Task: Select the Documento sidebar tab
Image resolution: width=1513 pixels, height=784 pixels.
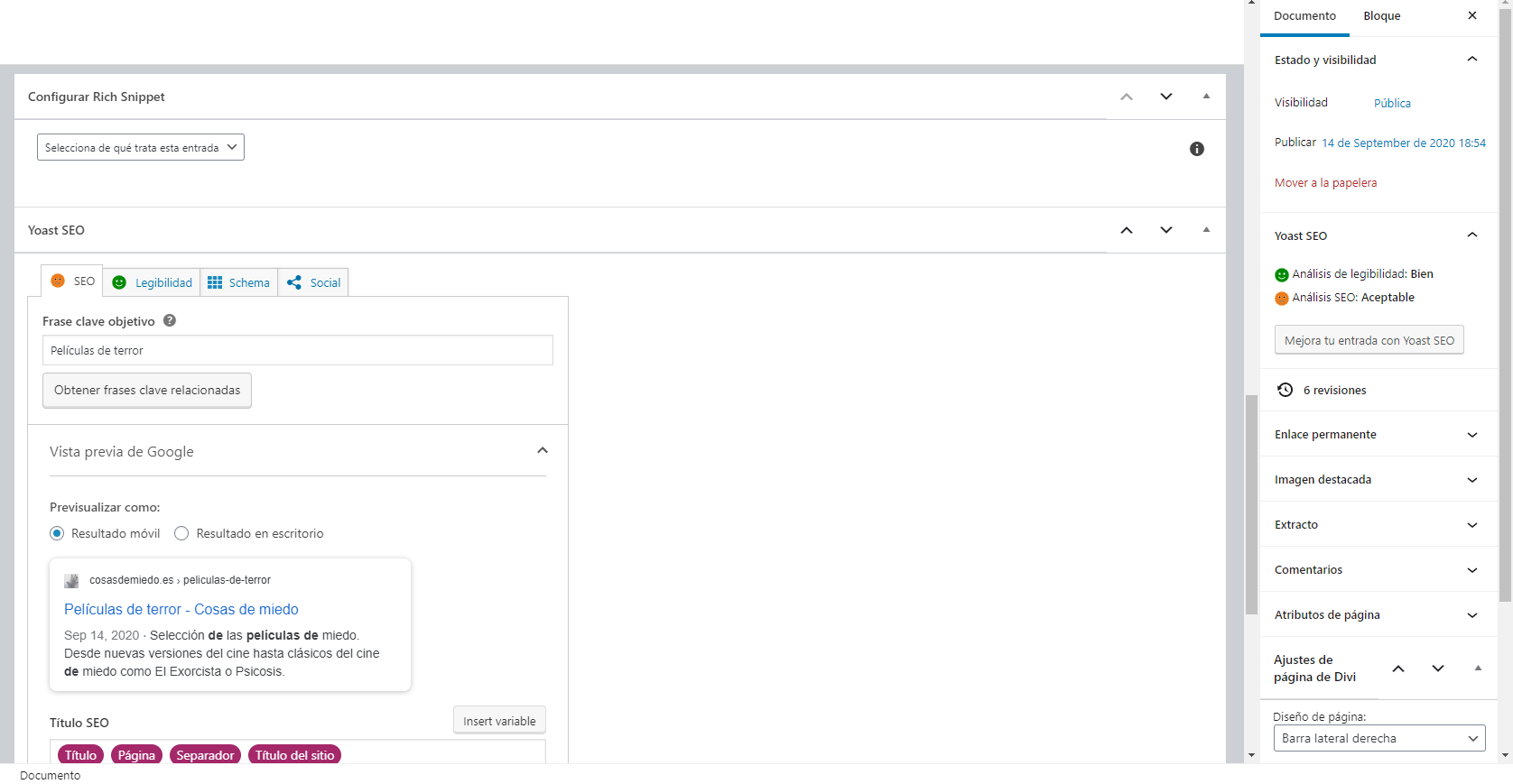Action: 1304,16
